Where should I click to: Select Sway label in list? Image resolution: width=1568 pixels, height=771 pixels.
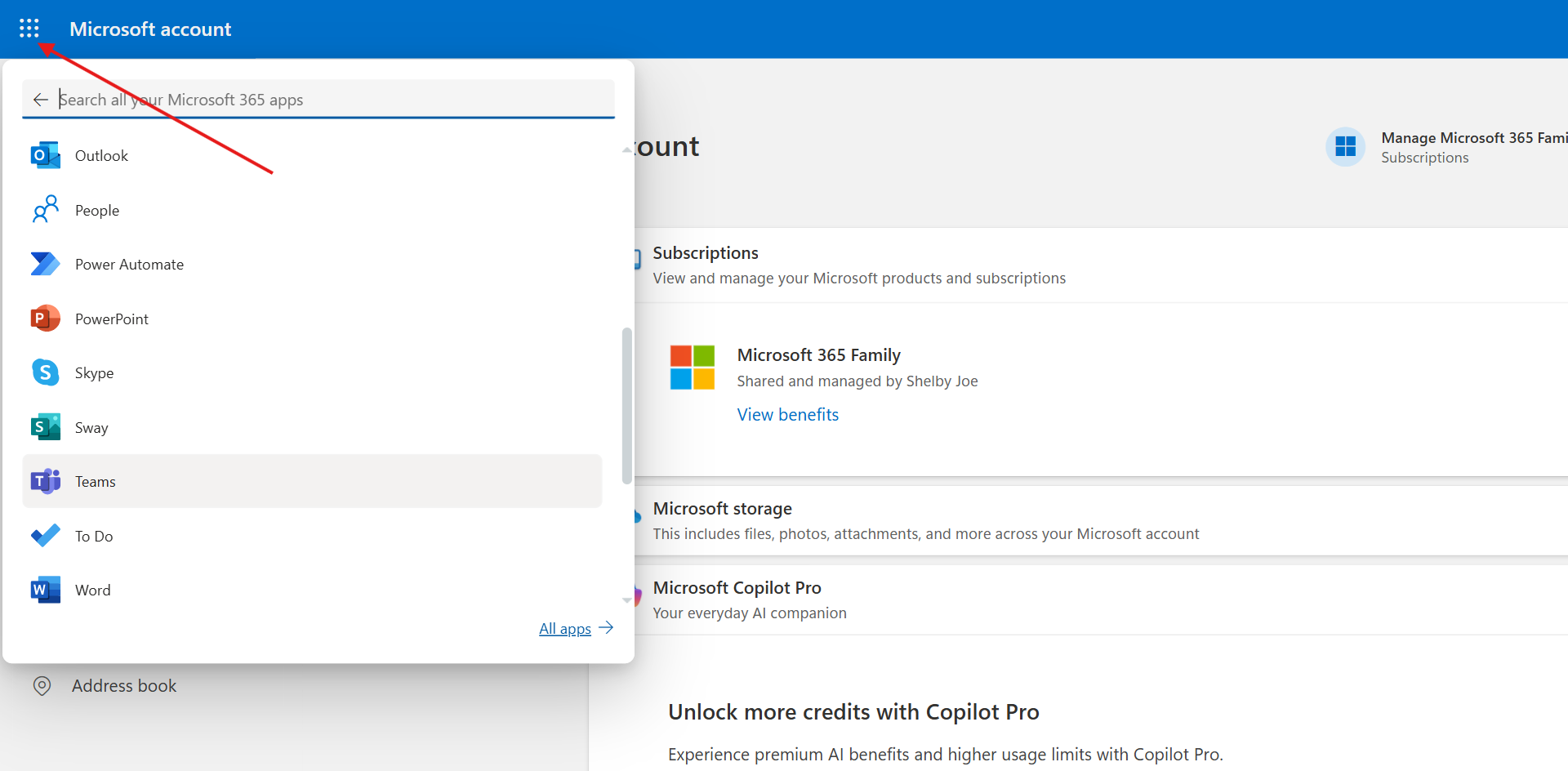91,428
